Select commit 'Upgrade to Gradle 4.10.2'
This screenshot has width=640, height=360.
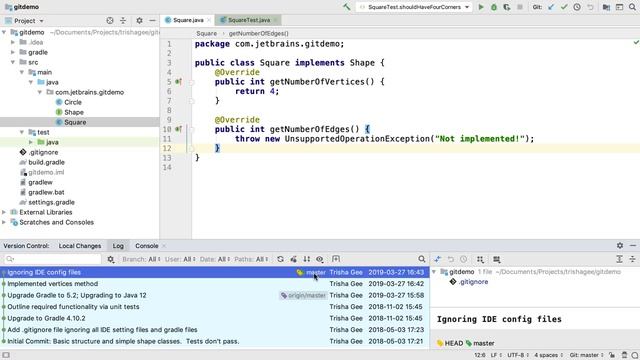click(x=215, y=318)
